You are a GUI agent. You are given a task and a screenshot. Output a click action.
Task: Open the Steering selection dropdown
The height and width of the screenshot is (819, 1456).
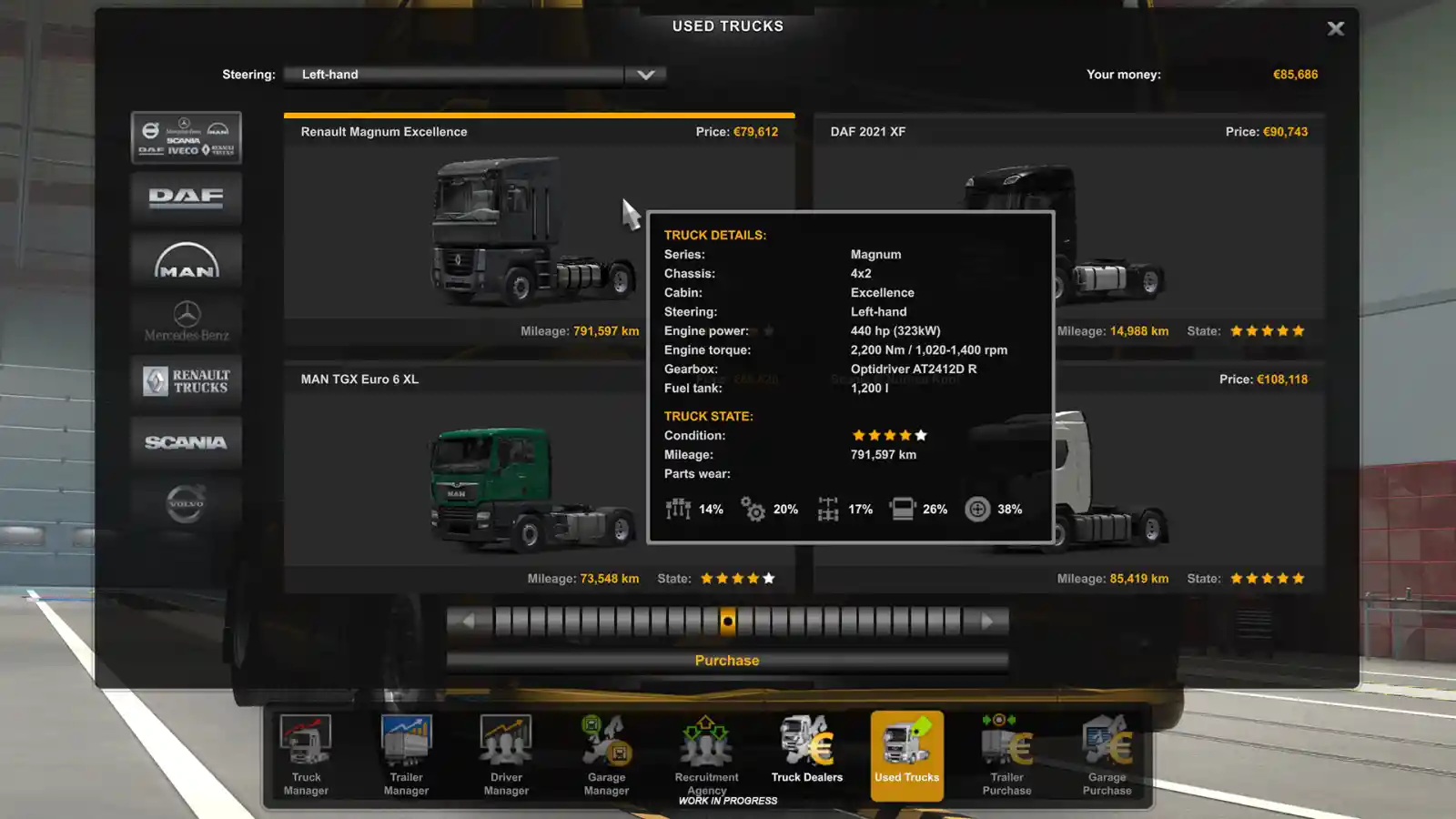645,75
